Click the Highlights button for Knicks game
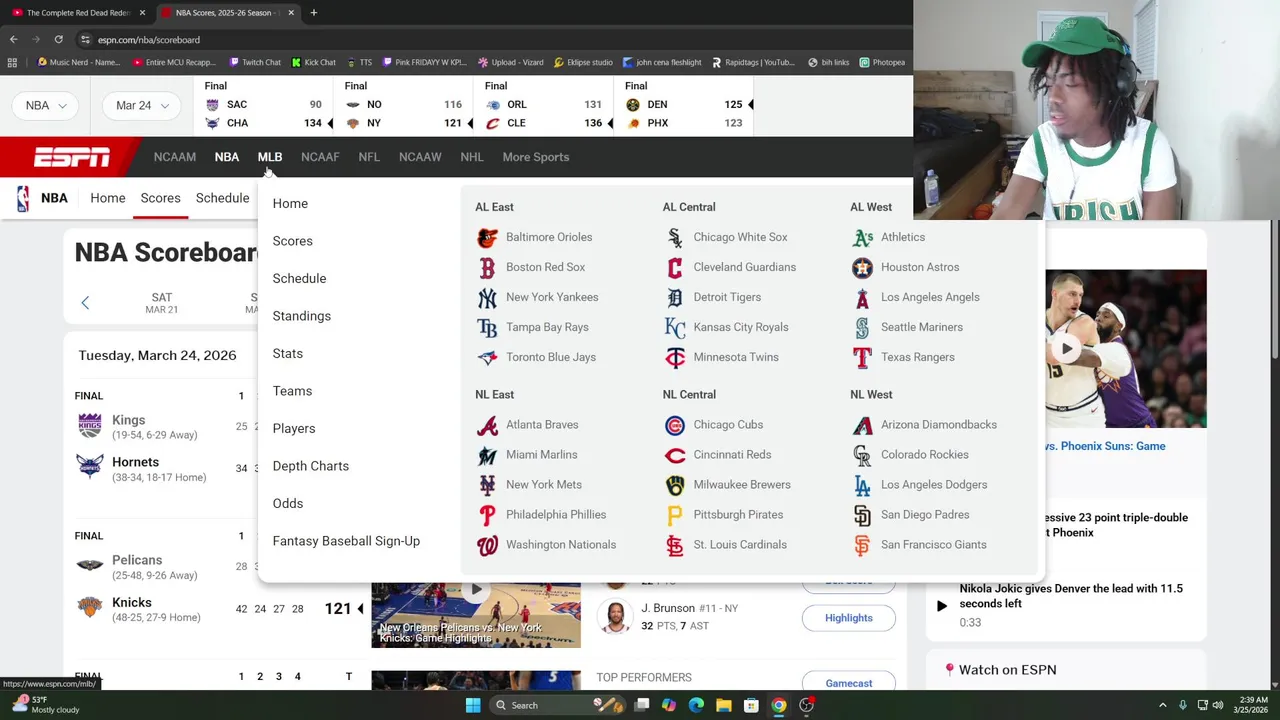1280x720 pixels. (x=849, y=618)
